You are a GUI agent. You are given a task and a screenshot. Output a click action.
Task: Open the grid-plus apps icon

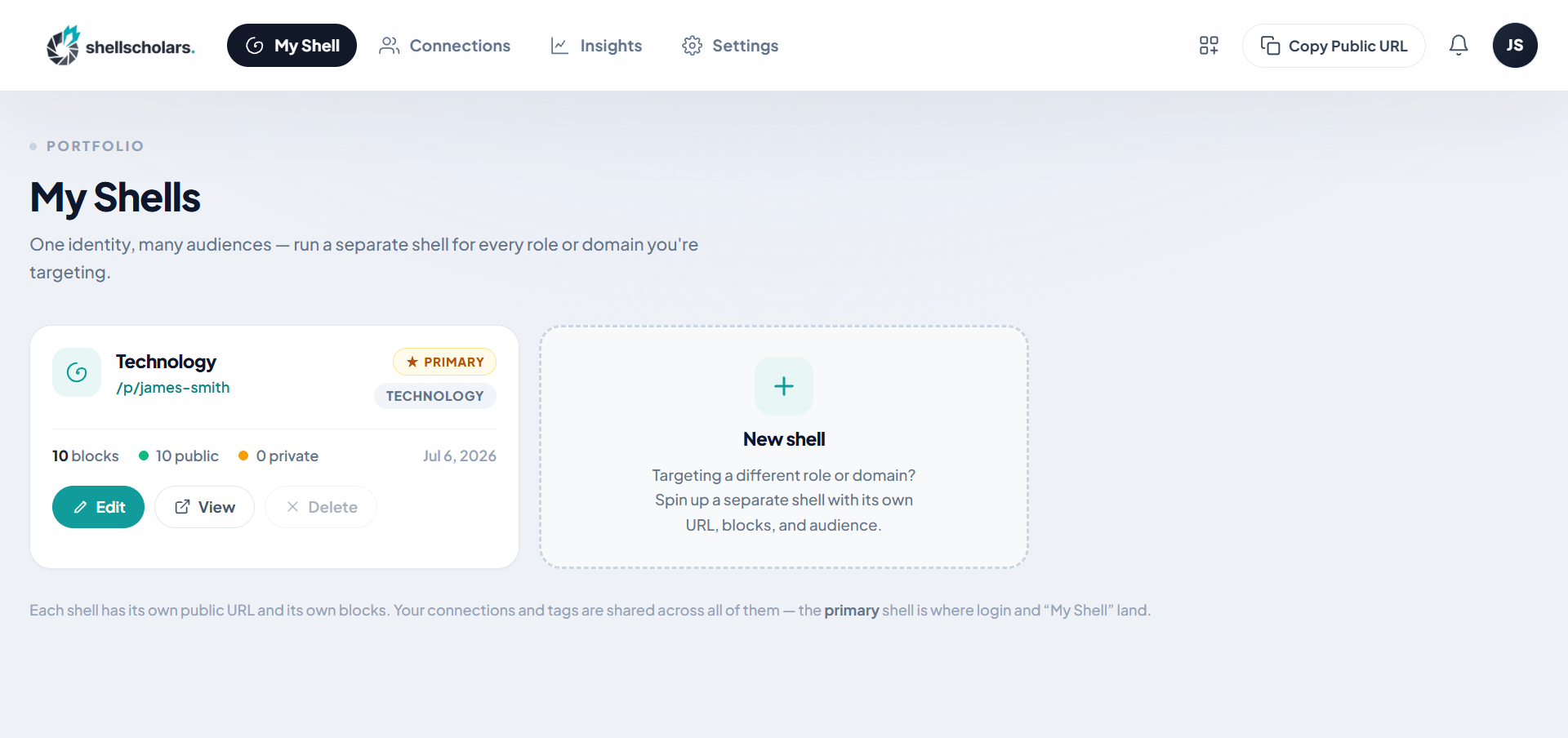tap(1209, 45)
